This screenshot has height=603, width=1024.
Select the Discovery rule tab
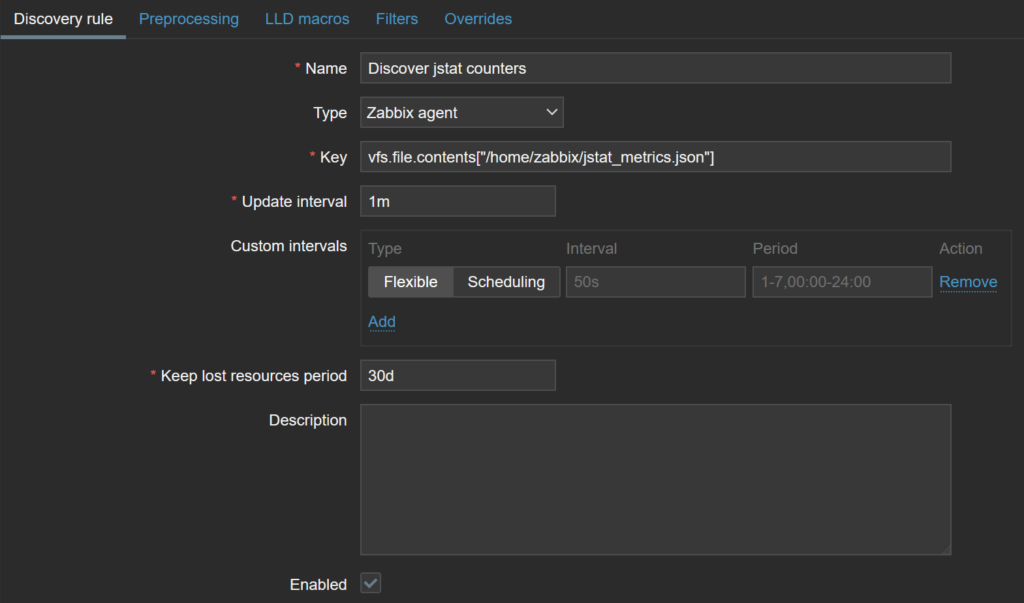(63, 19)
